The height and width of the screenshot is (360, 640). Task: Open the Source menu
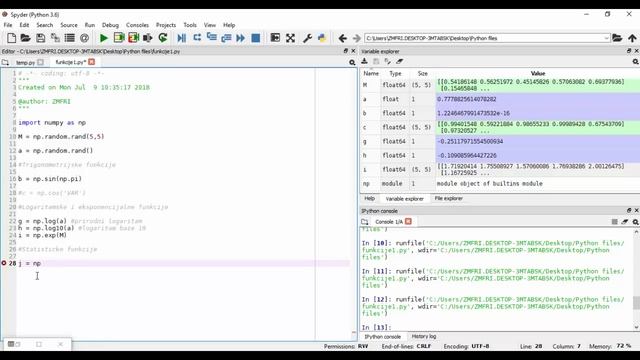(x=69, y=25)
